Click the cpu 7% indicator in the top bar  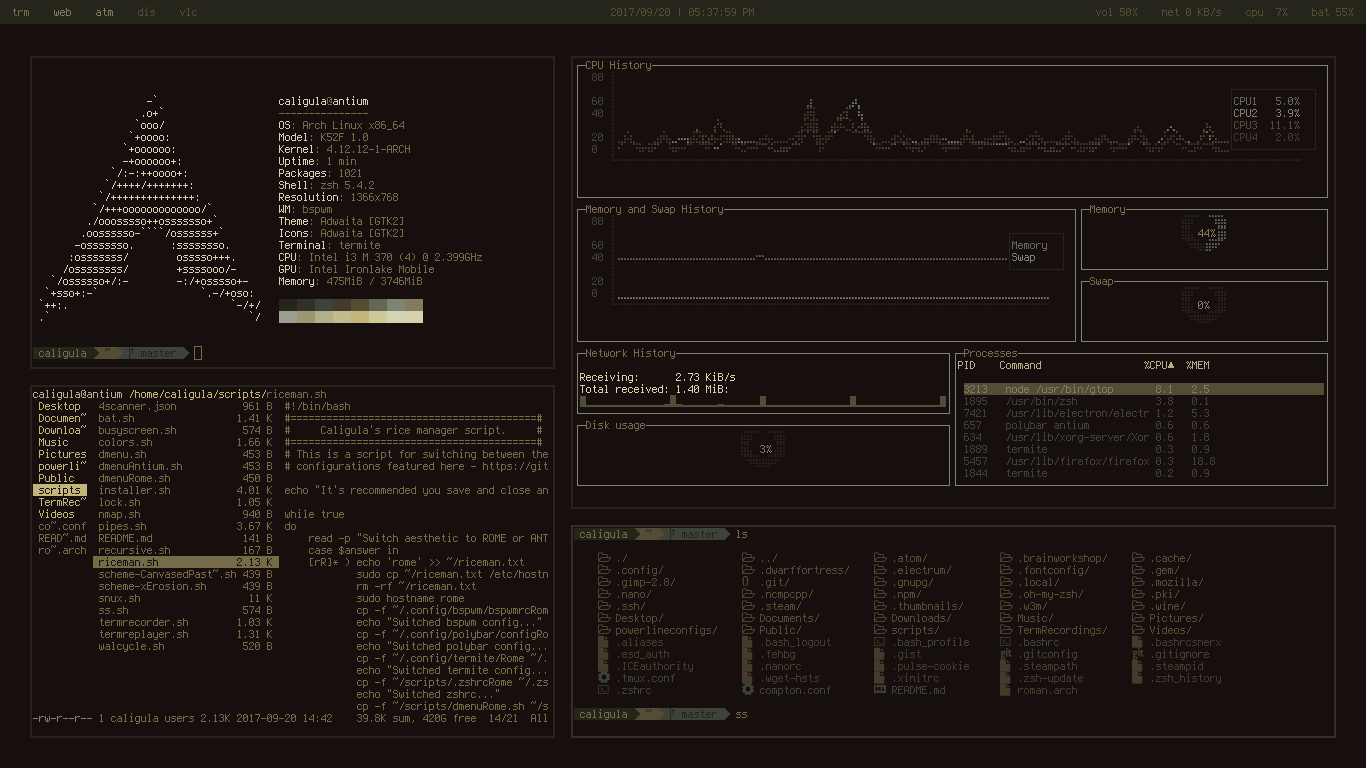tap(1266, 13)
